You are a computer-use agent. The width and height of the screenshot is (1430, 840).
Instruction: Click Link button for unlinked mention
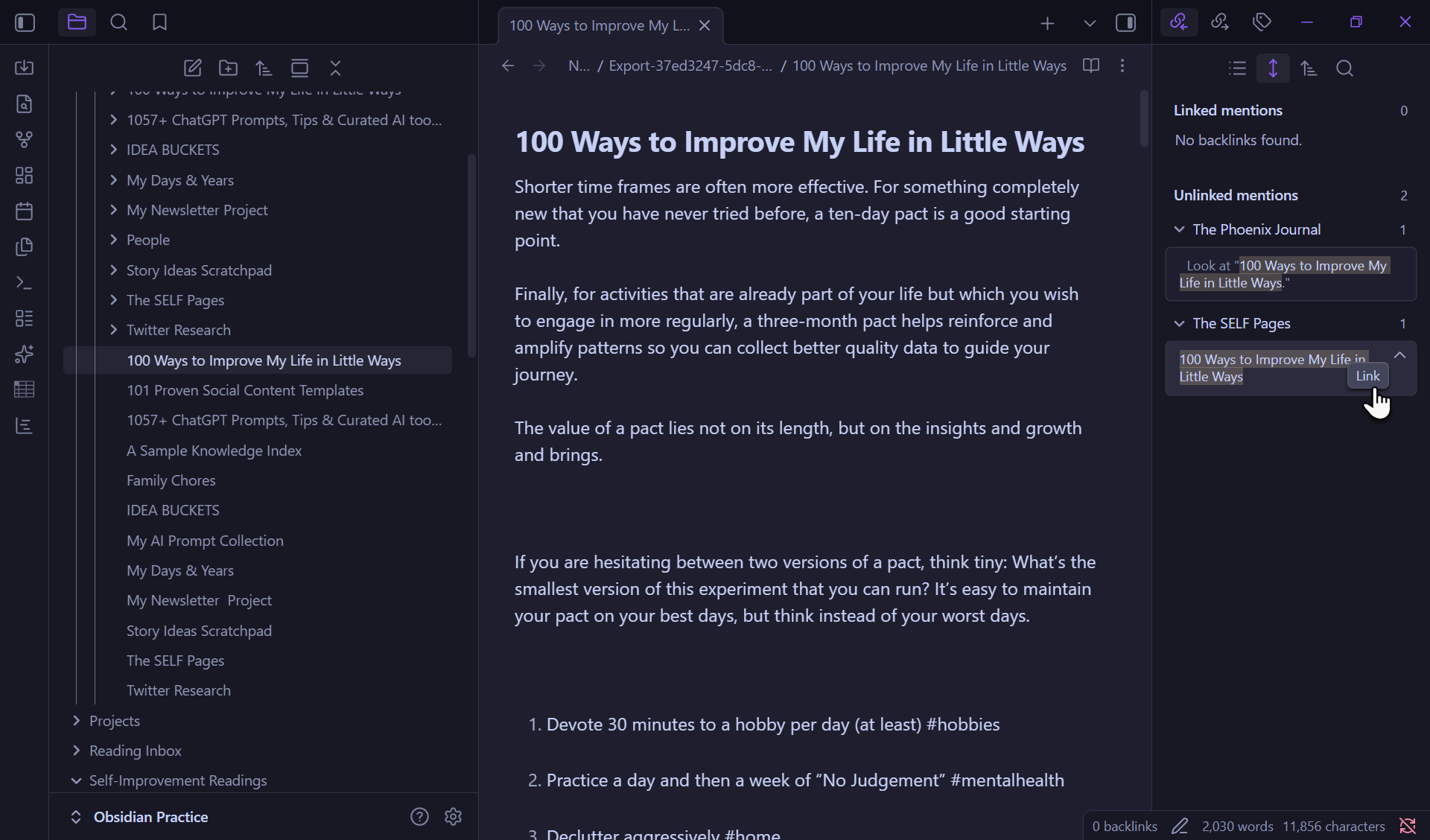[x=1367, y=376]
